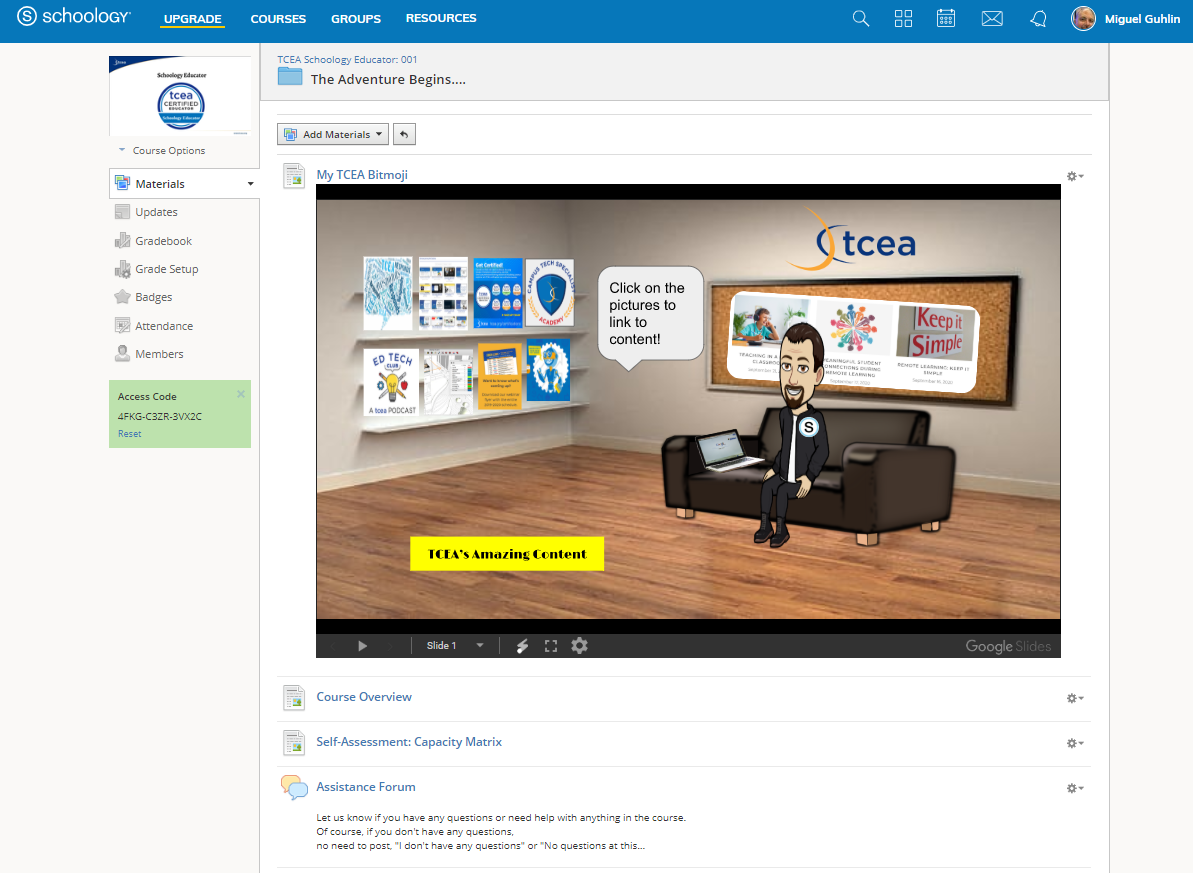Image resolution: width=1193 pixels, height=873 pixels.
Task: Reset the course access code
Action: tap(129, 434)
